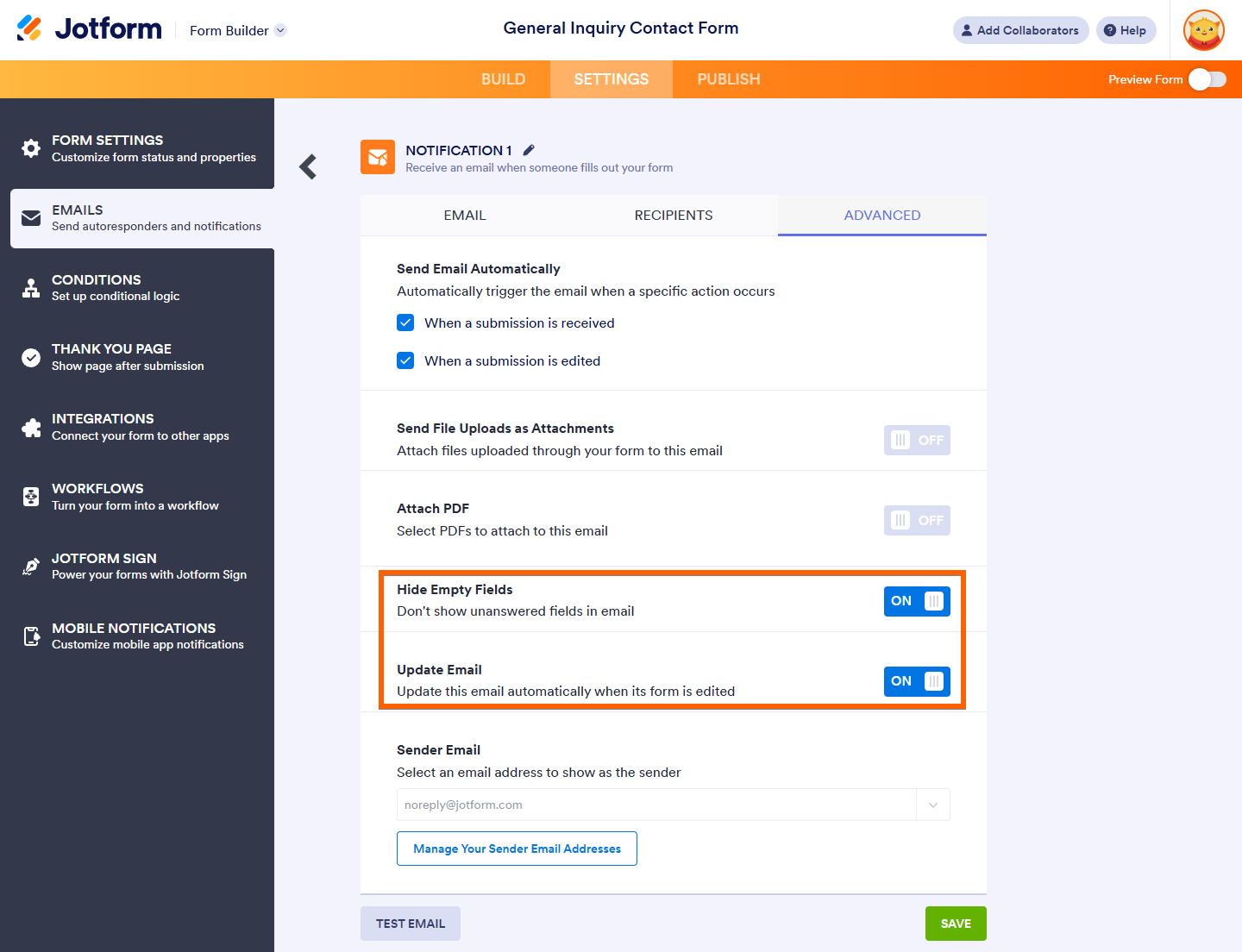Screen dimensions: 1242x952
Task: Uncheck When a submission is edited
Action: click(x=405, y=360)
